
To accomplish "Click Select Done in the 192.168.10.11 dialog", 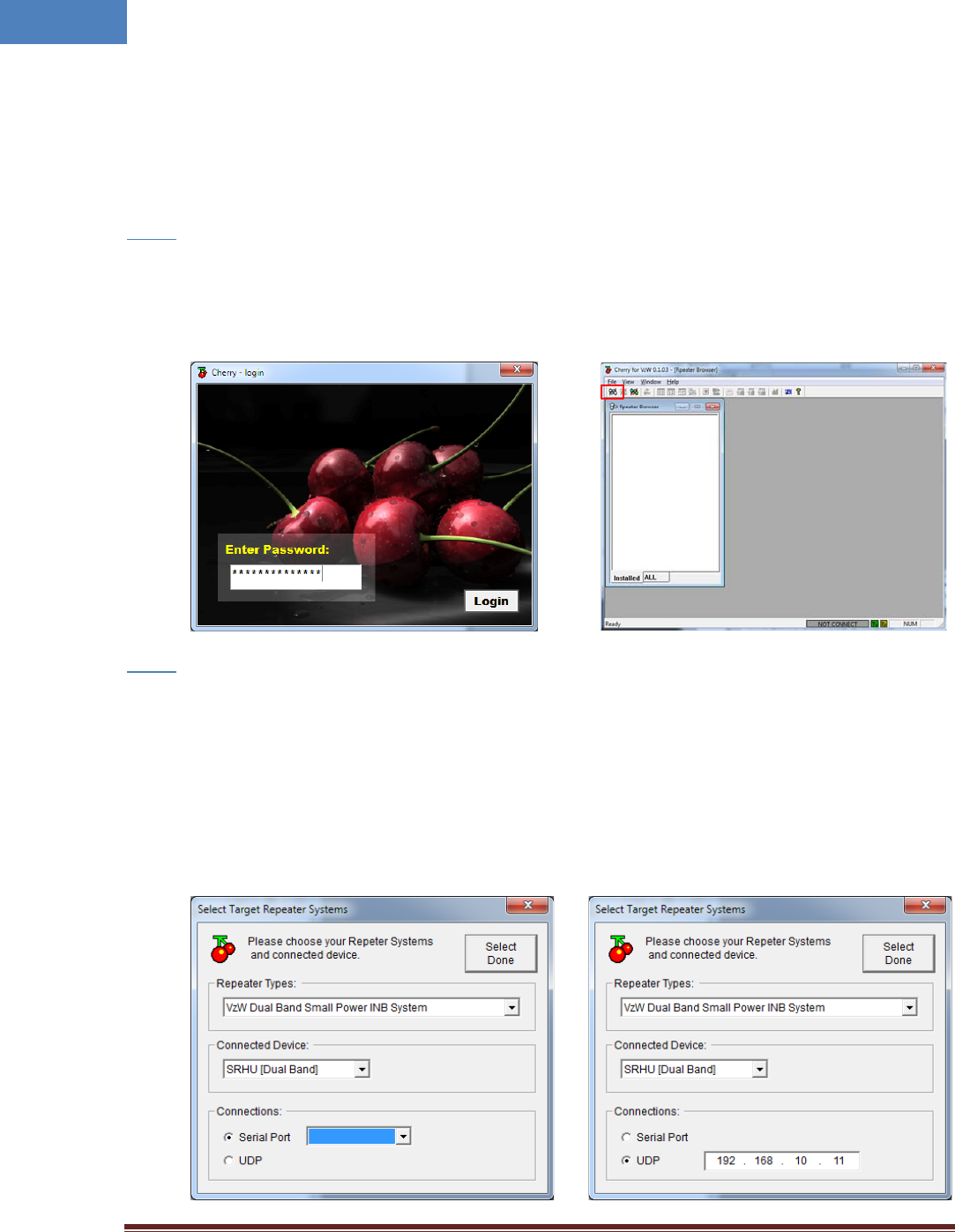I will (x=899, y=953).
